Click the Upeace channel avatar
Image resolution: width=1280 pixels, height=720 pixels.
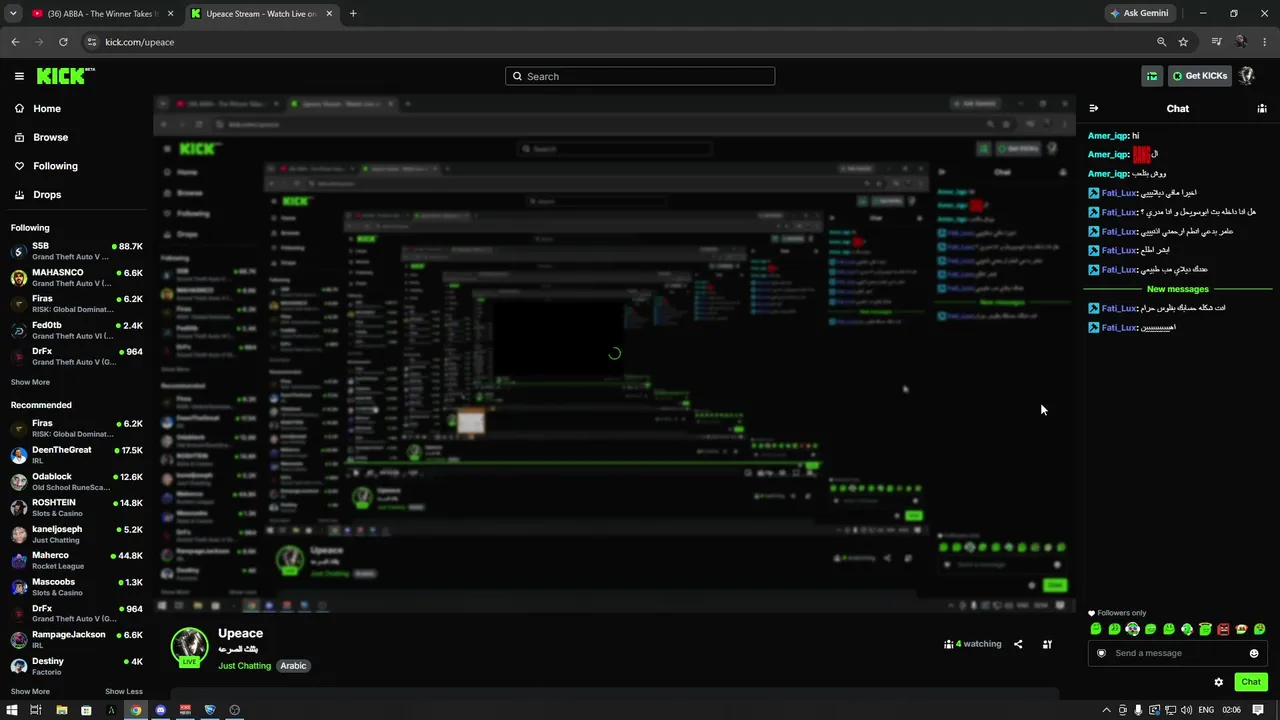click(x=189, y=646)
